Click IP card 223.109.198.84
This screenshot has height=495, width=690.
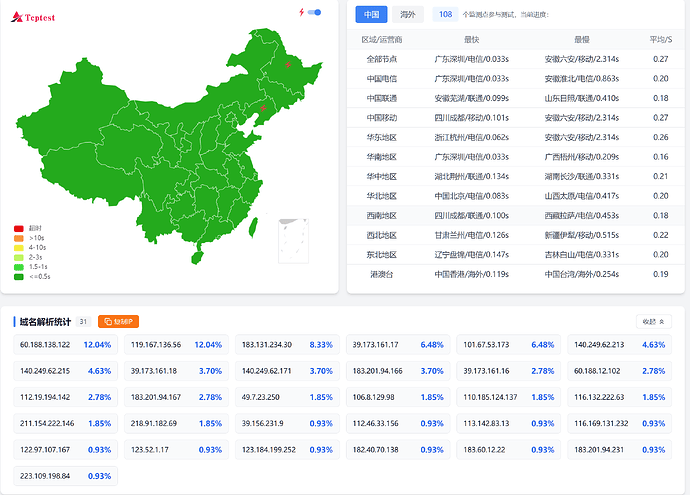tap(66, 476)
